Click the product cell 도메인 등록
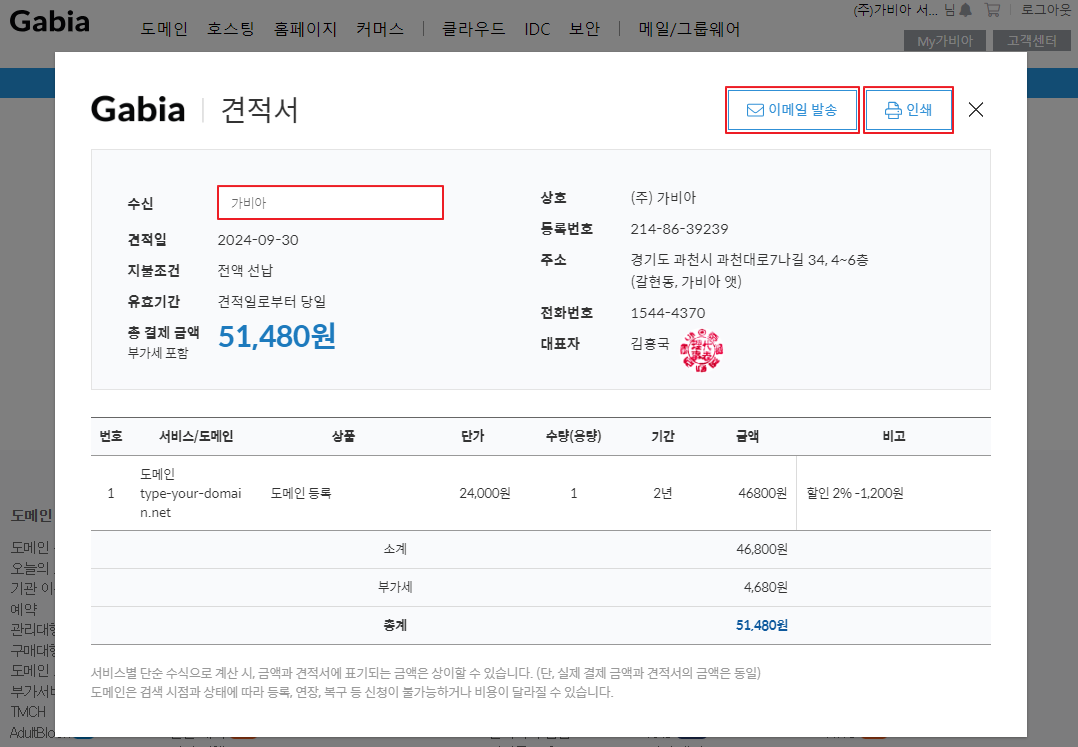The height and width of the screenshot is (747, 1078). pyautogui.click(x=301, y=493)
